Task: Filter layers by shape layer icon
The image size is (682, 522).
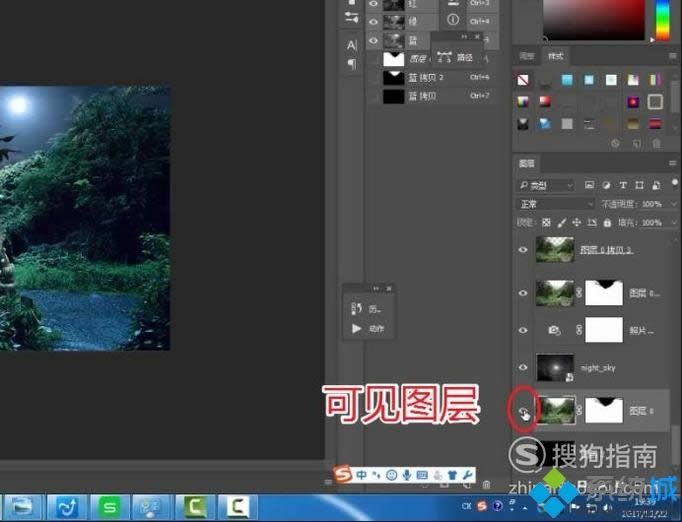Action: tap(639, 185)
